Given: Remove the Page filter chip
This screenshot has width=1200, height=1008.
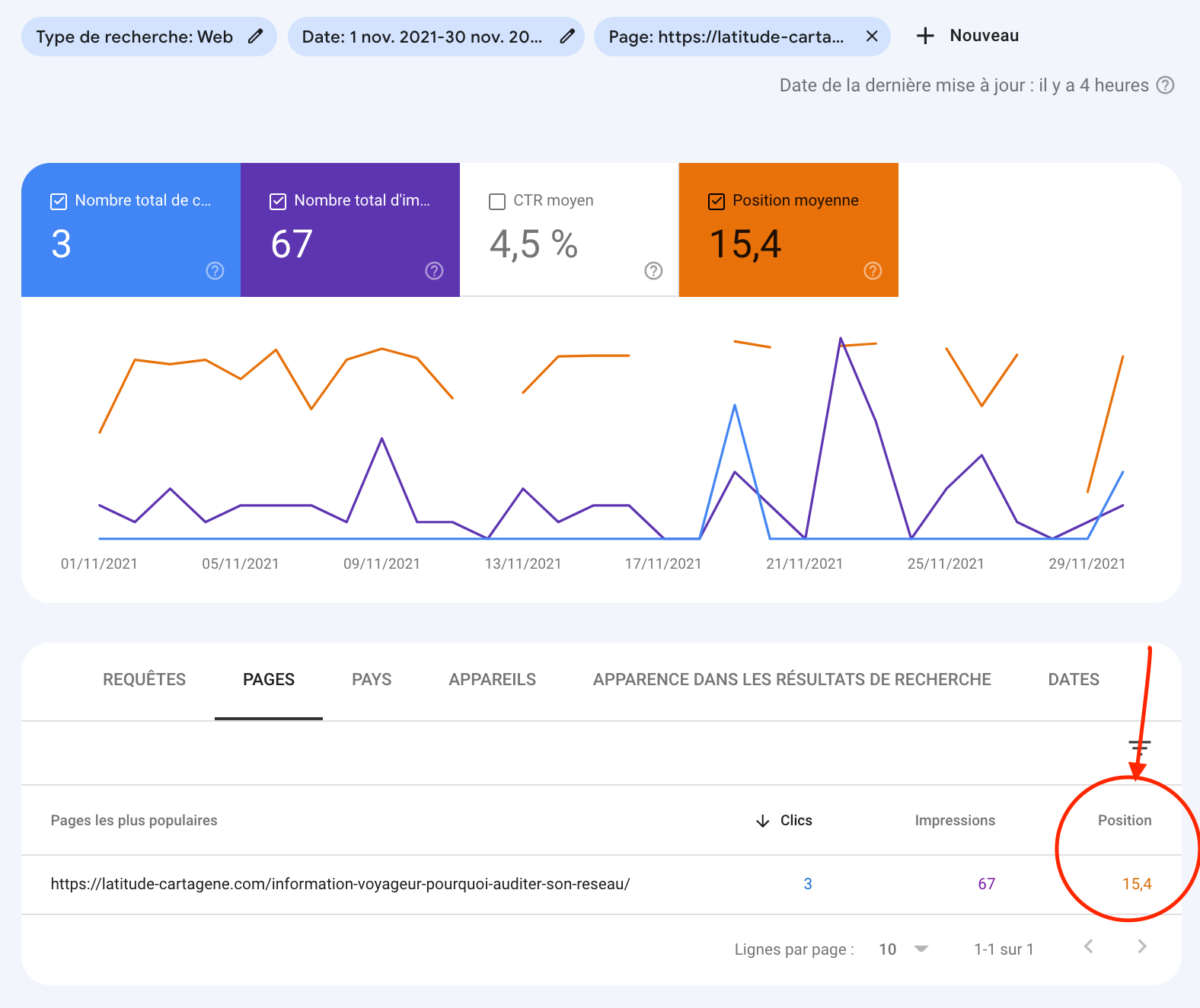Looking at the screenshot, I should [872, 37].
